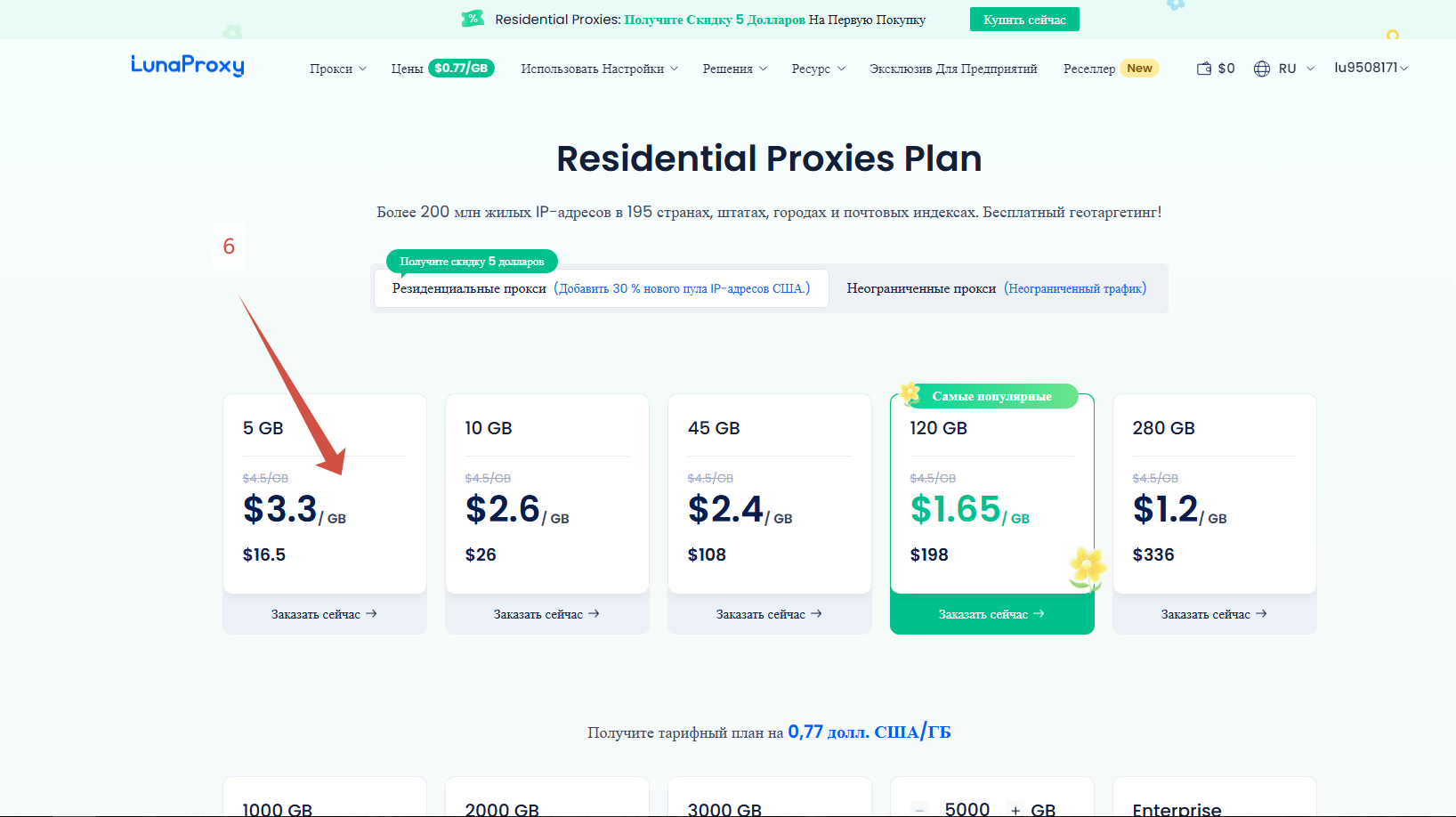Click the LunaProxy logo
This screenshot has width=1456, height=817.
point(187,66)
